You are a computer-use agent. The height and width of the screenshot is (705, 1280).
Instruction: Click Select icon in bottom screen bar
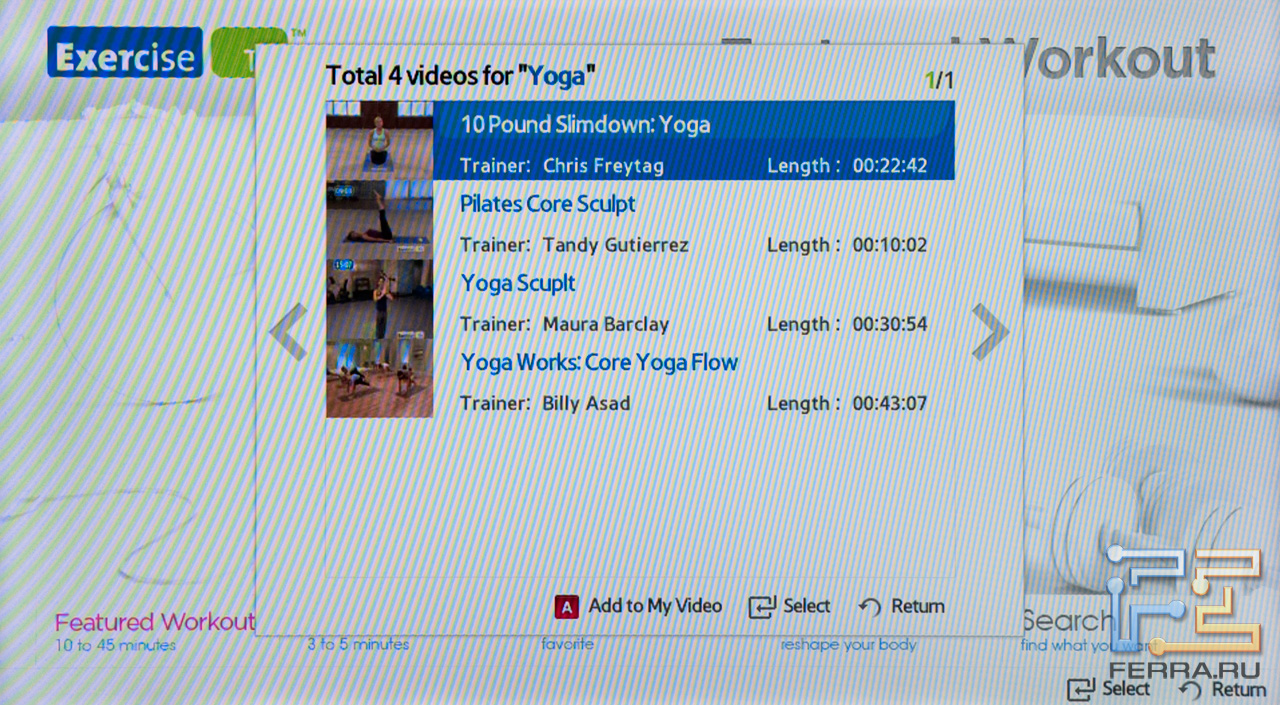pos(1082,689)
